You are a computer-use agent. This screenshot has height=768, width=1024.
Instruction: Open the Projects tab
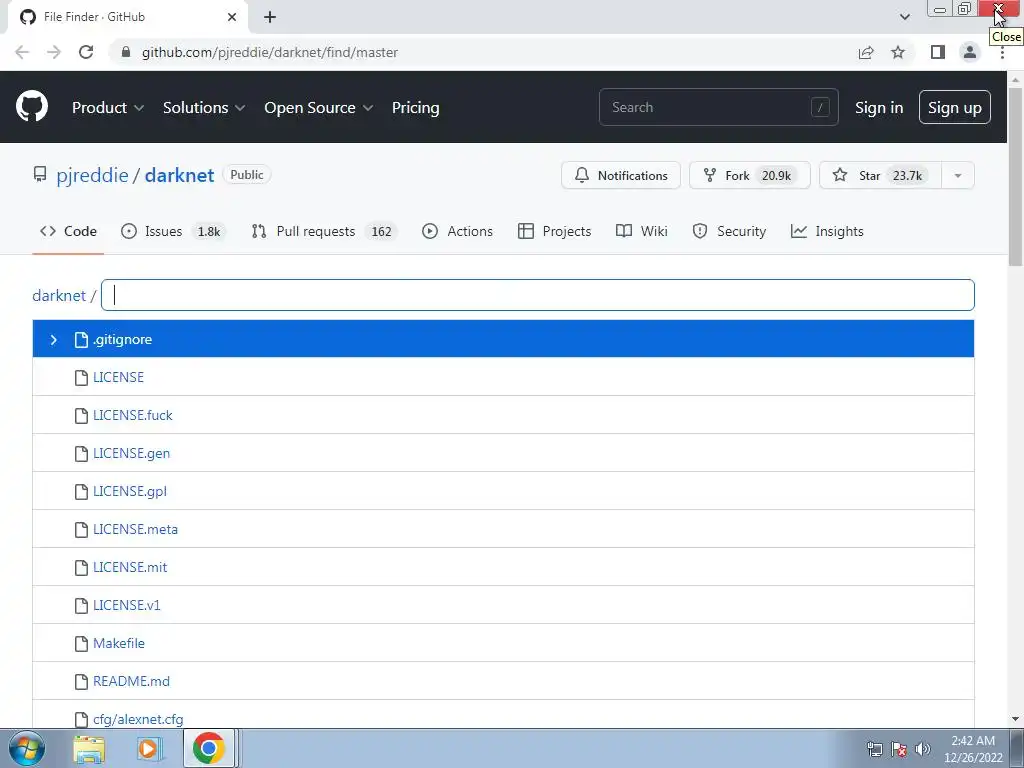(554, 231)
